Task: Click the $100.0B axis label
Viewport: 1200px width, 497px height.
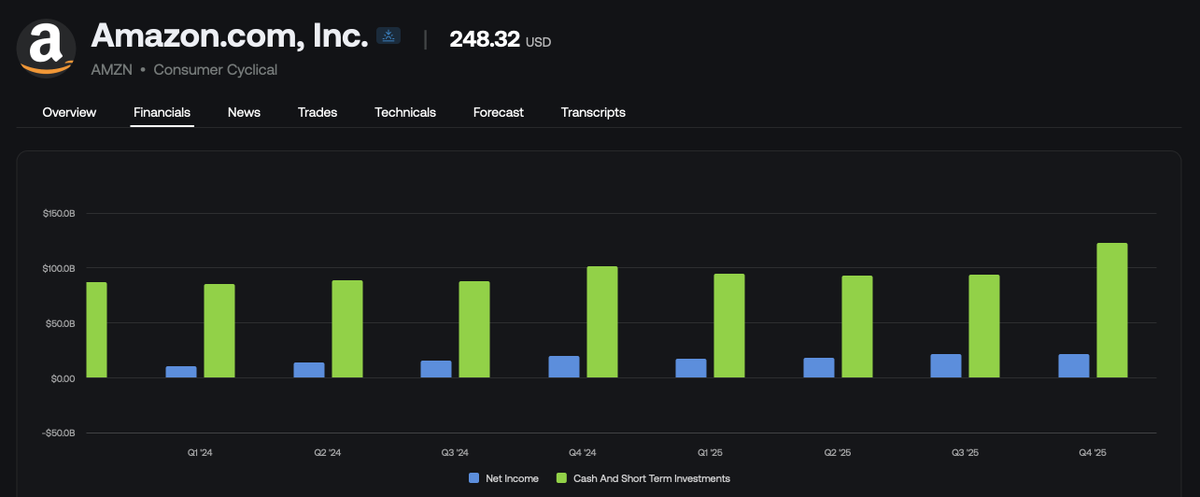Action: [x=60, y=268]
